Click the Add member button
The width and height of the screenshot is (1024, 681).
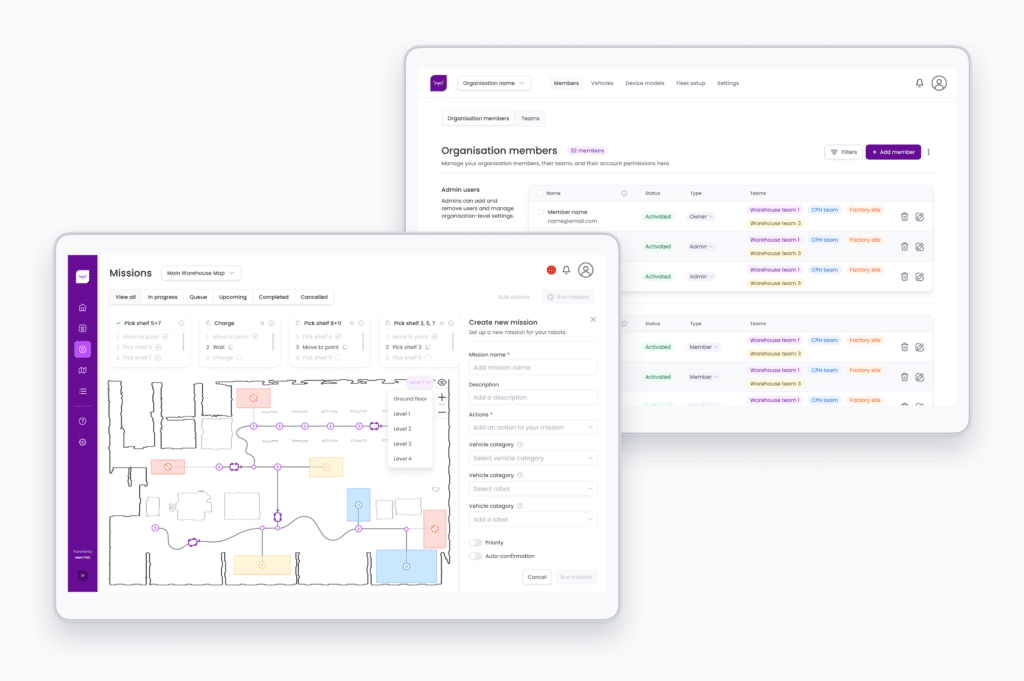[892, 152]
